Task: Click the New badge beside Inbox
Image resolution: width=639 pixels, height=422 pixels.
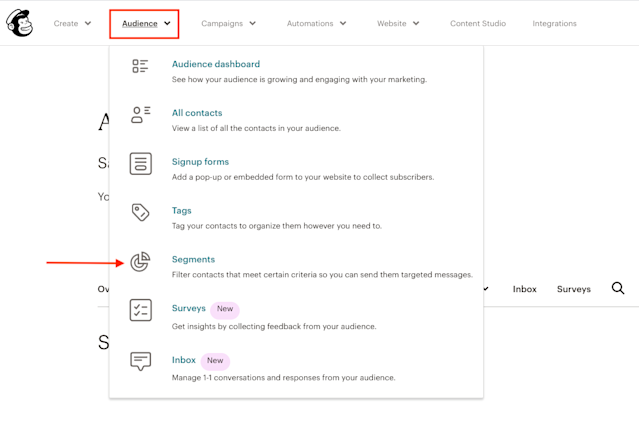Action: point(215,360)
